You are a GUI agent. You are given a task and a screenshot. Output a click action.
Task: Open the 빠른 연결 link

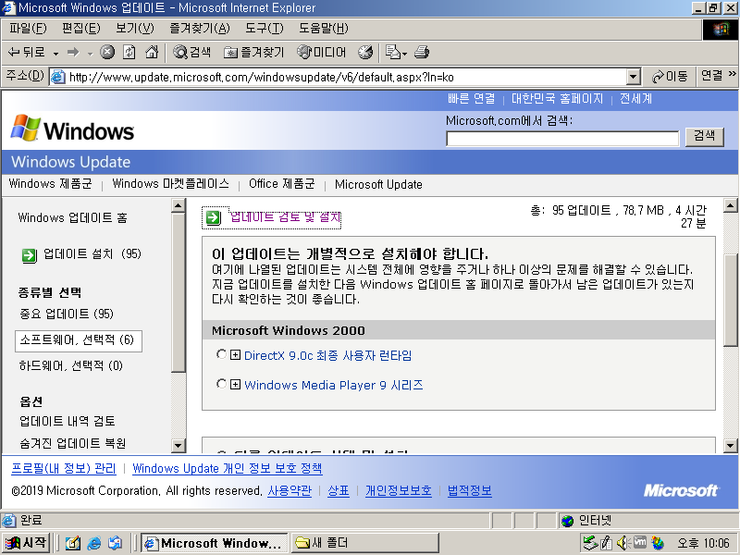pyautogui.click(x=471, y=99)
